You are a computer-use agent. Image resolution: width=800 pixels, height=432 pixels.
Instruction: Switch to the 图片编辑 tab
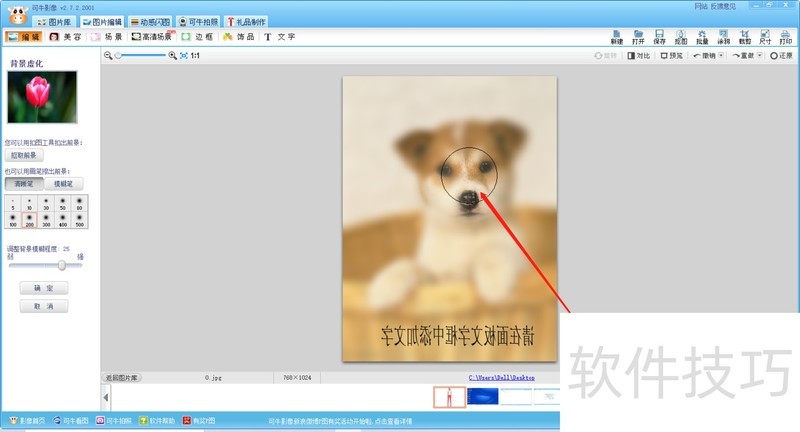(x=102, y=22)
